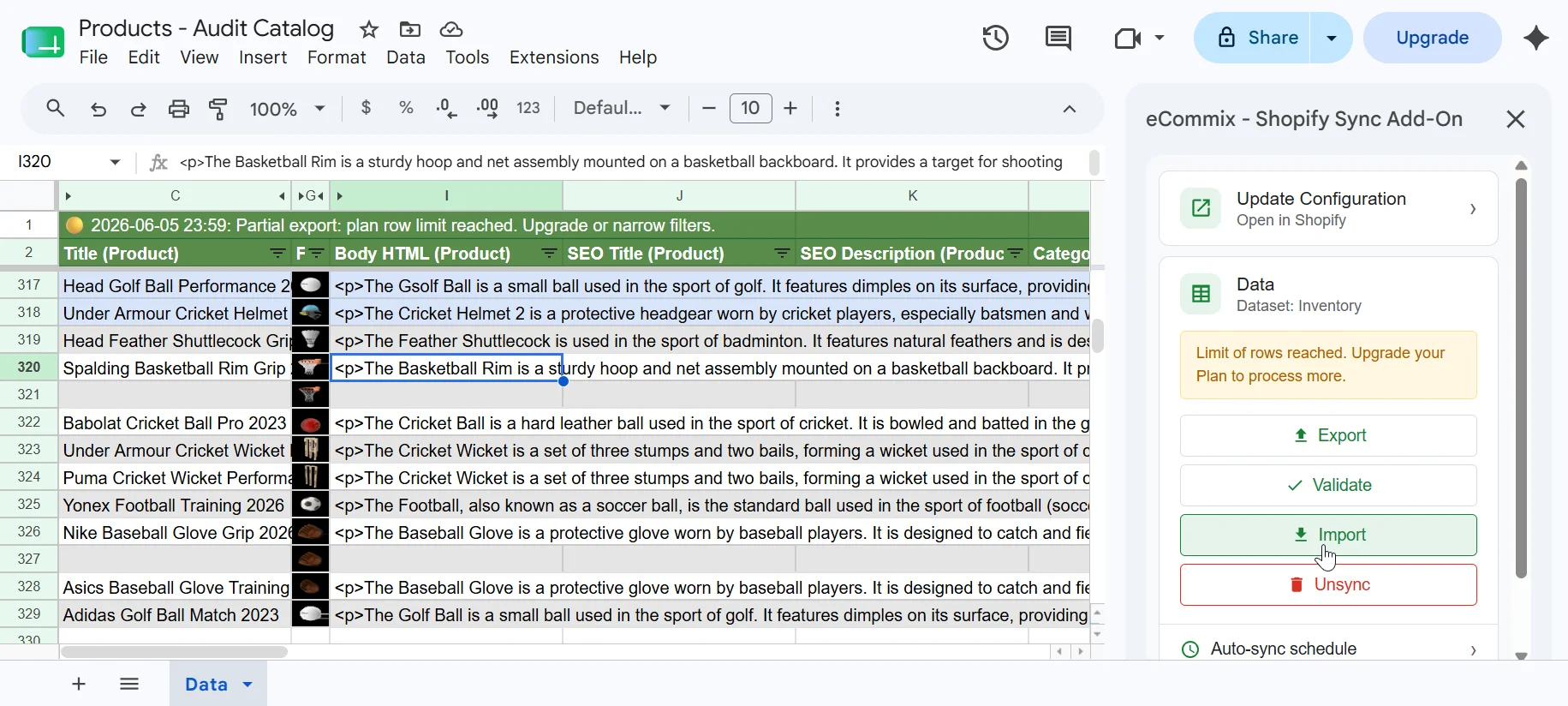Open filter on Body HTML (Product) column
This screenshot has height=706, width=1568.
coord(550,254)
